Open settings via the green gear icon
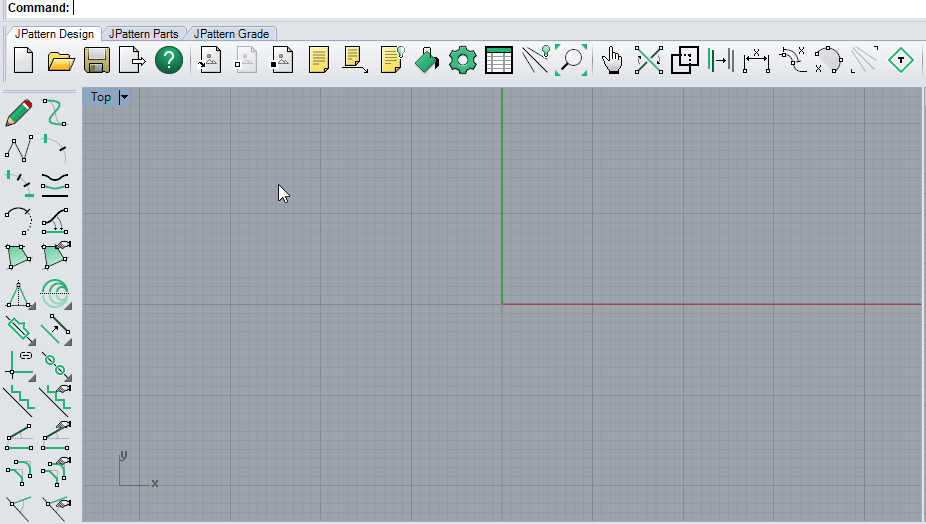This screenshot has height=524, width=926. click(462, 61)
